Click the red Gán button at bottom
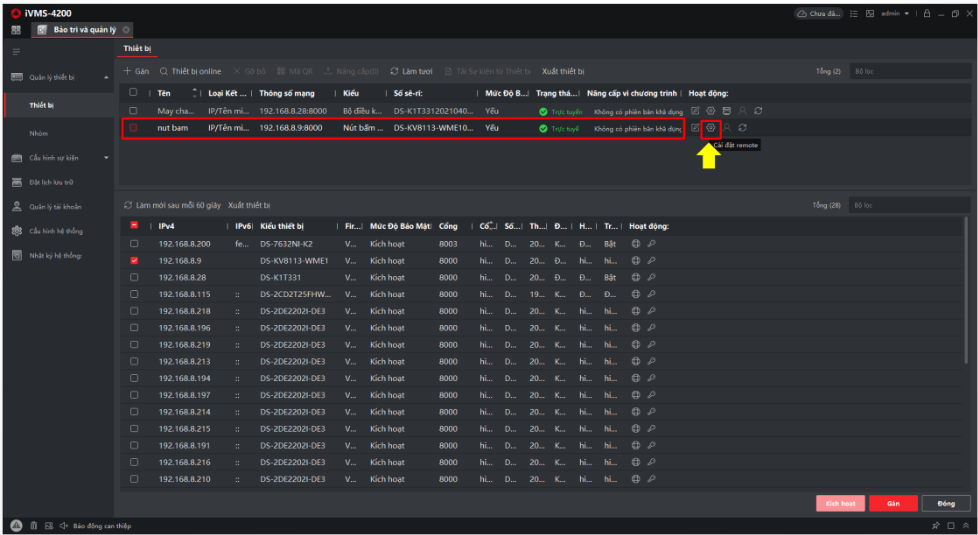 point(892,503)
